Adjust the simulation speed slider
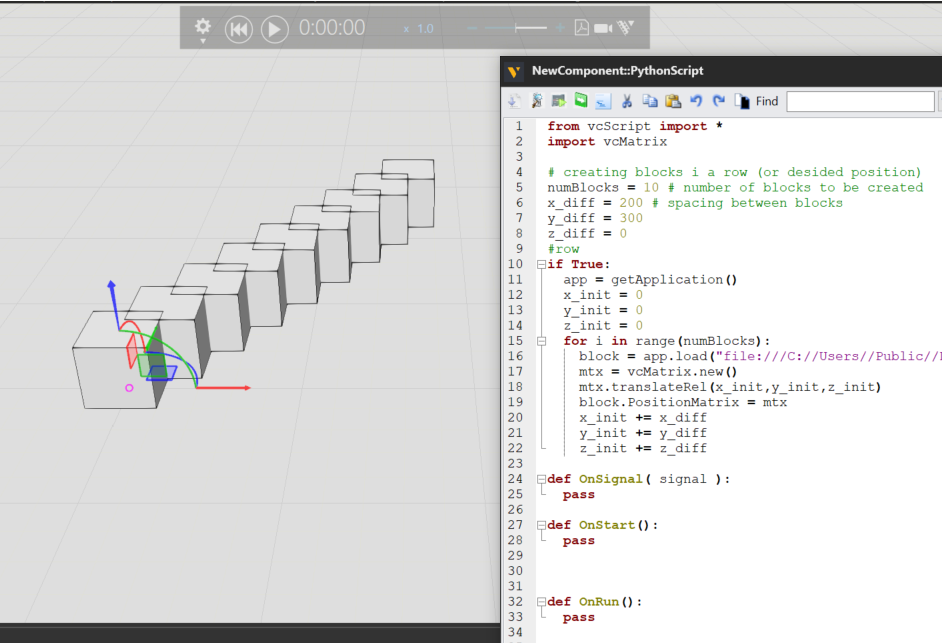 click(517, 28)
